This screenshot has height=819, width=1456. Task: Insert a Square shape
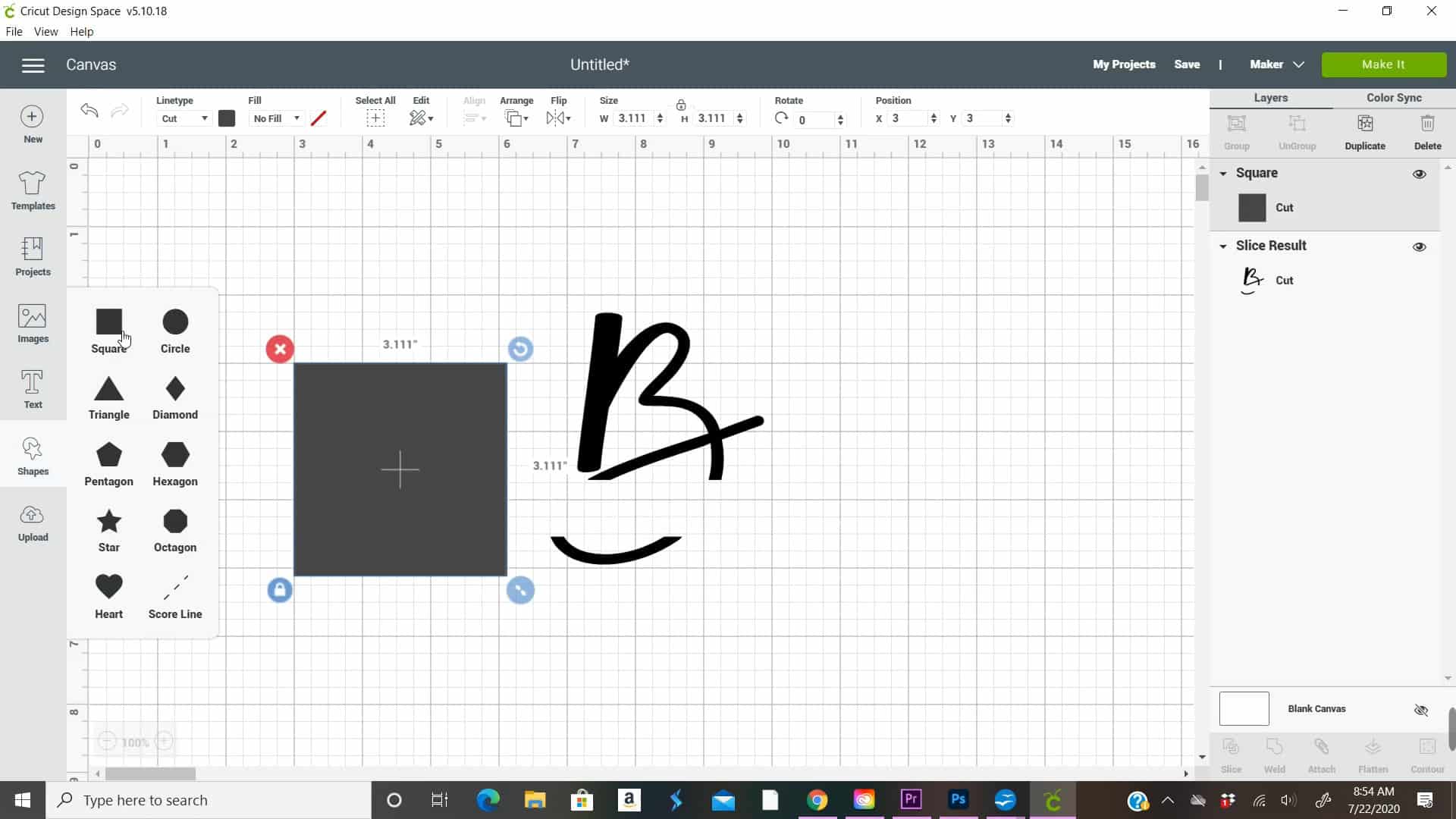108,331
